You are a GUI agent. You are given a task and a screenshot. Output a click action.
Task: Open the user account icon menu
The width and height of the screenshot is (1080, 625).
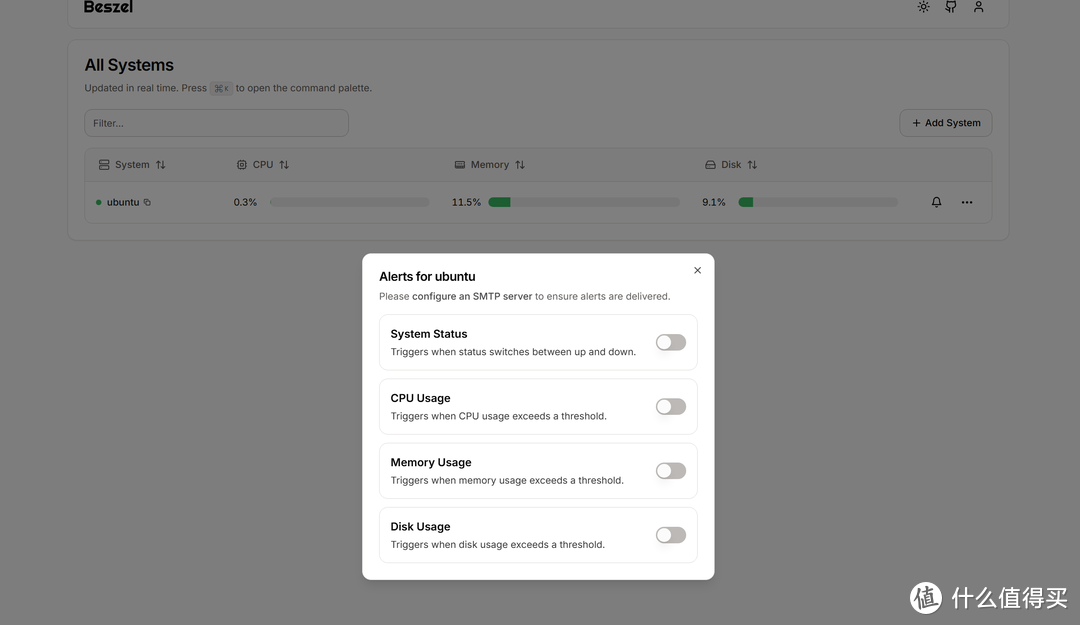pyautogui.click(x=979, y=7)
